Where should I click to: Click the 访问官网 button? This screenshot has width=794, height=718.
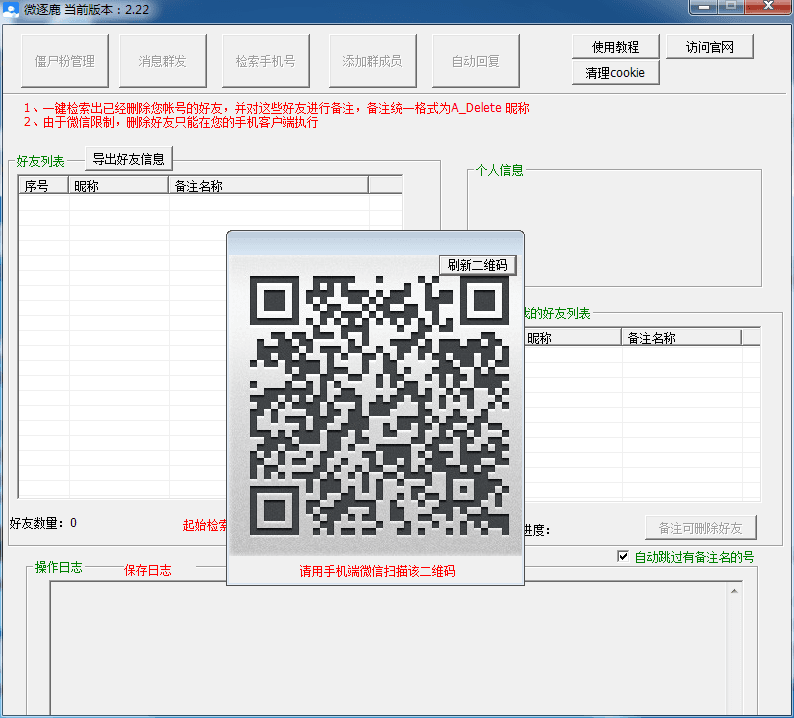click(x=710, y=47)
